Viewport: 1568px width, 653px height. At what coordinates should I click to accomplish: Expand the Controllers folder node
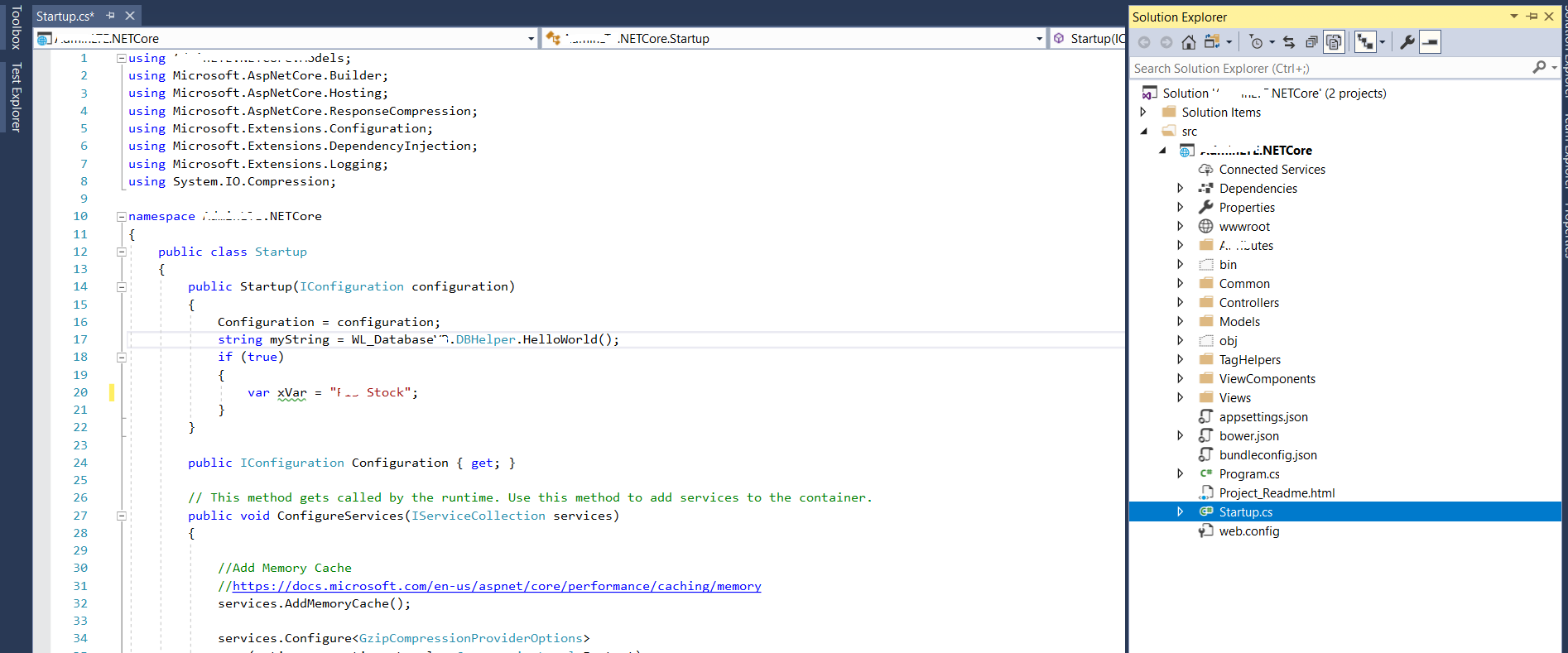pyautogui.click(x=1181, y=303)
